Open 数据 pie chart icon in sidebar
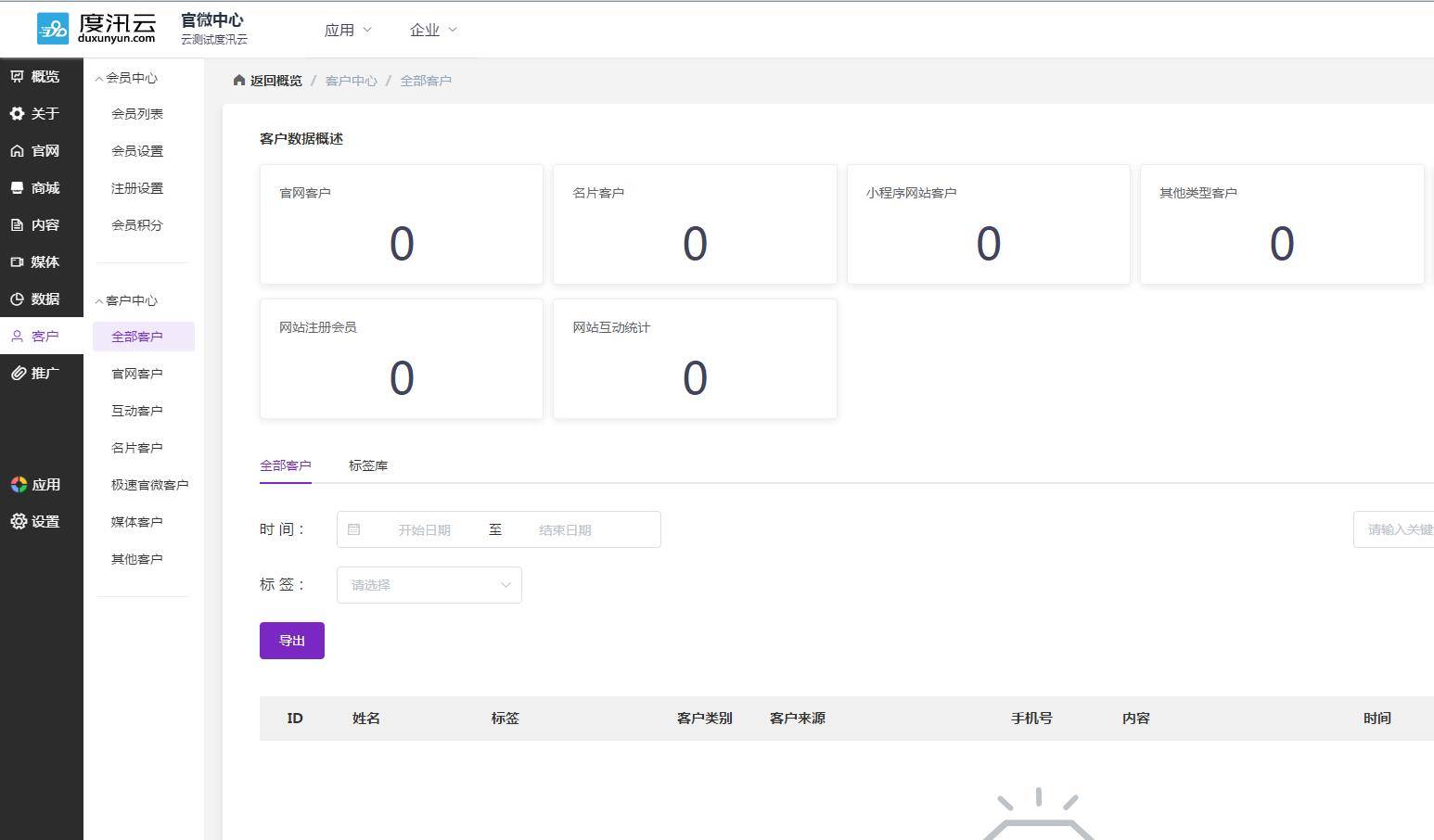 click(18, 299)
